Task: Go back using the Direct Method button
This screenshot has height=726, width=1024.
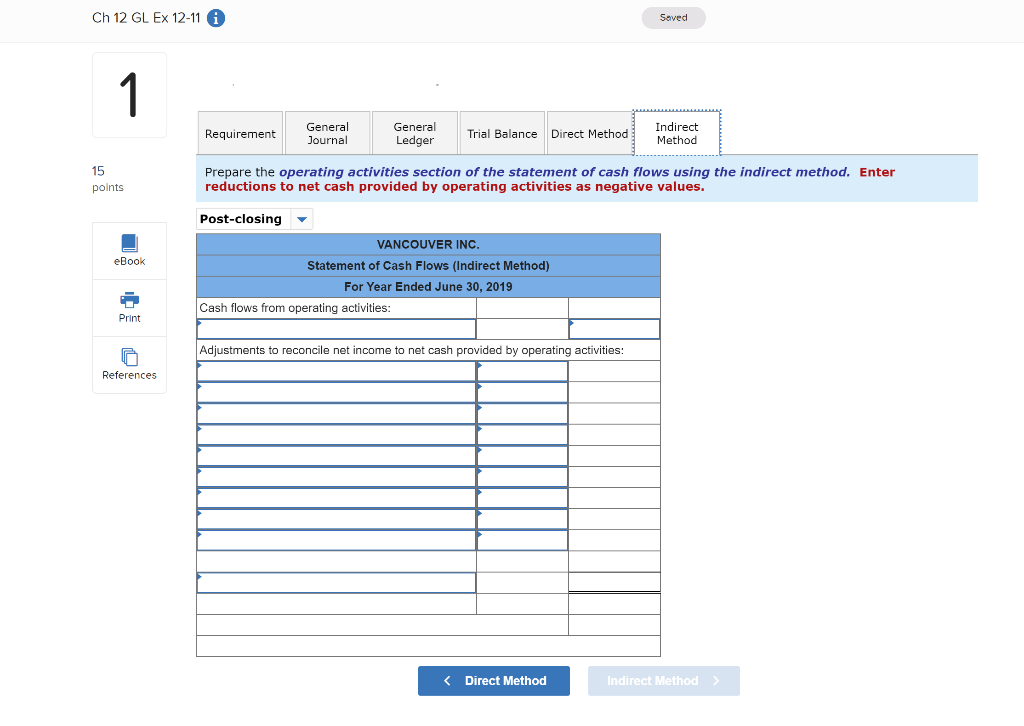Action: coord(494,681)
